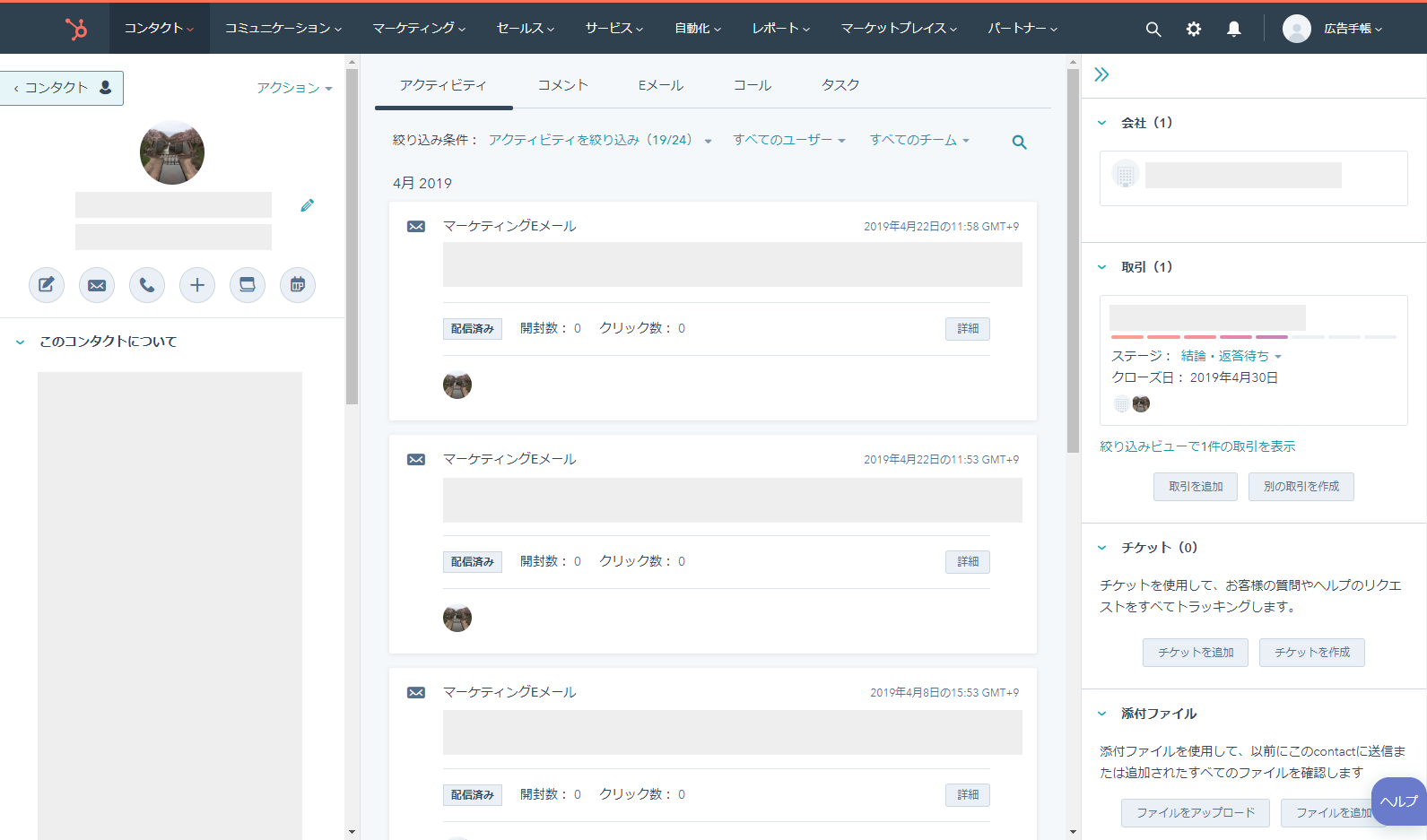This screenshot has height=840, width=1427.
Task: Open the ヘルプ help widget
Action: point(1399,801)
